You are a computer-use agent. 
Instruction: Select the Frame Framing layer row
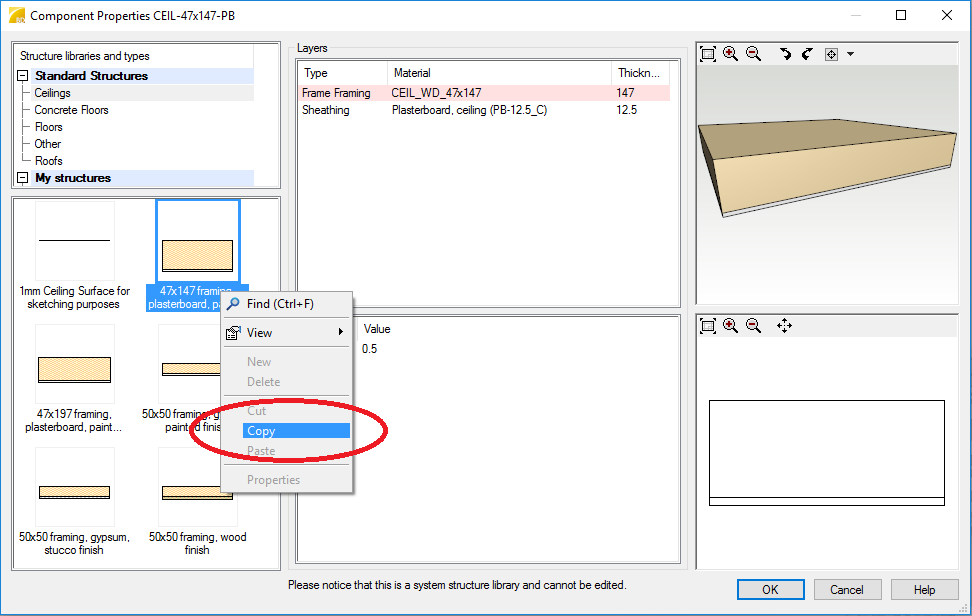point(484,93)
